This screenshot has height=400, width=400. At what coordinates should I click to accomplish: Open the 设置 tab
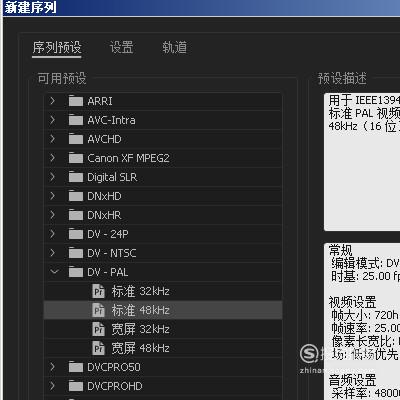tap(122, 47)
